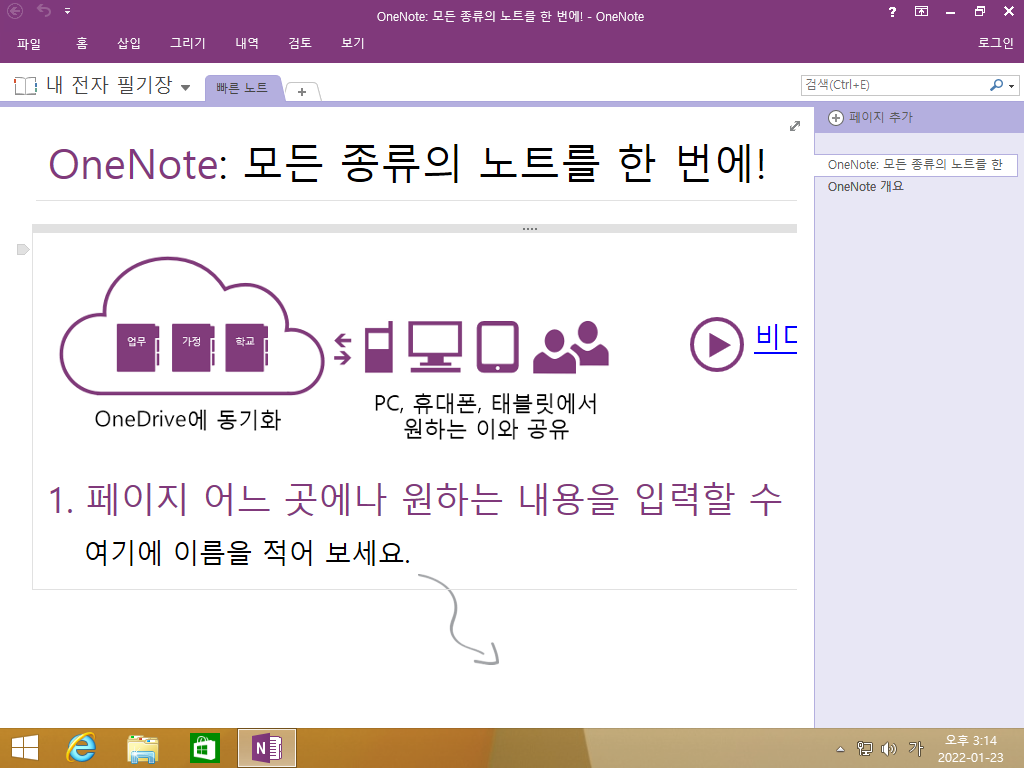Open the 검토 ribbon tab
The width and height of the screenshot is (1024, 768).
click(300, 43)
